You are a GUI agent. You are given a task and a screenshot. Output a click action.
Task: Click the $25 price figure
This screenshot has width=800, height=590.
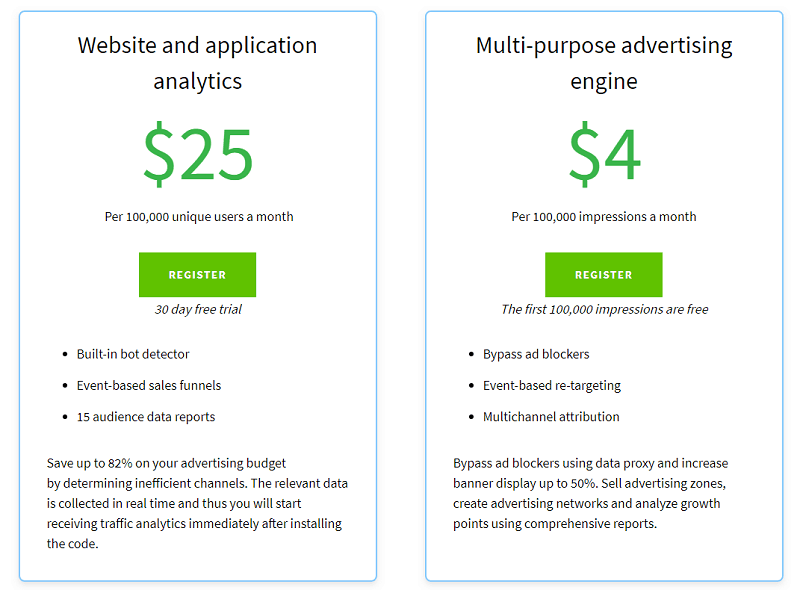(198, 154)
